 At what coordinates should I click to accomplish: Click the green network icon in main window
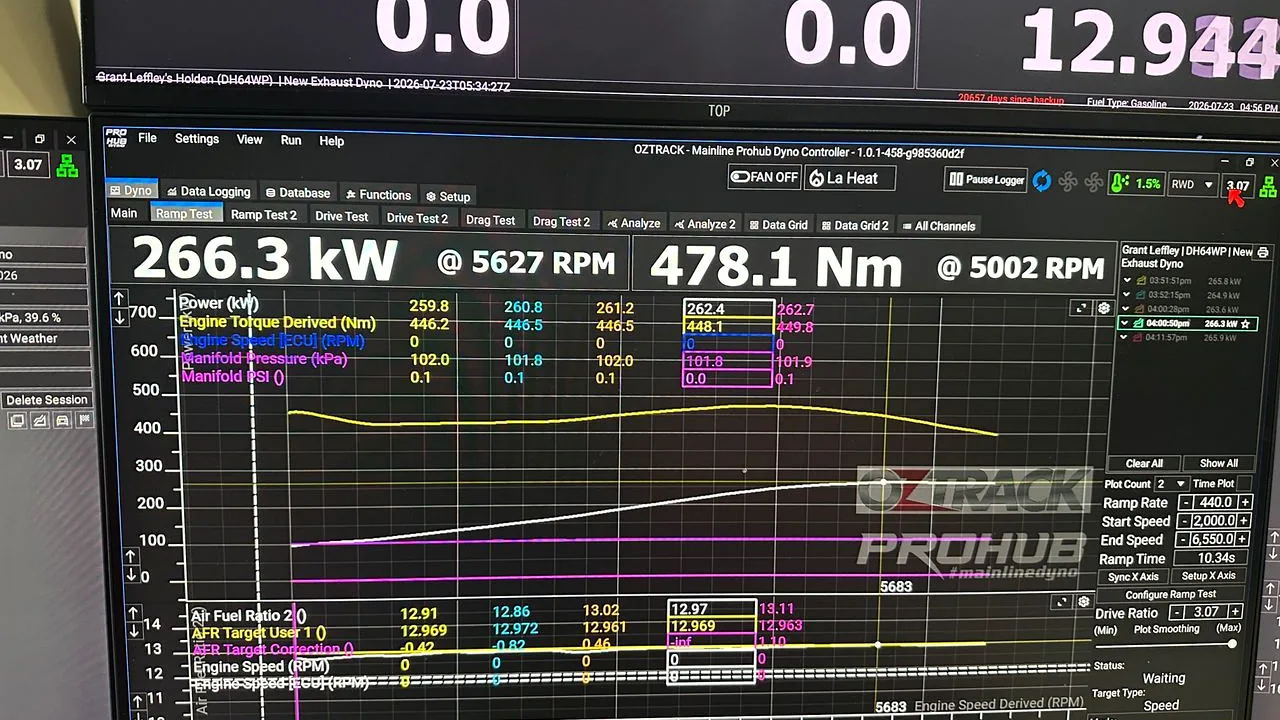click(x=1269, y=187)
